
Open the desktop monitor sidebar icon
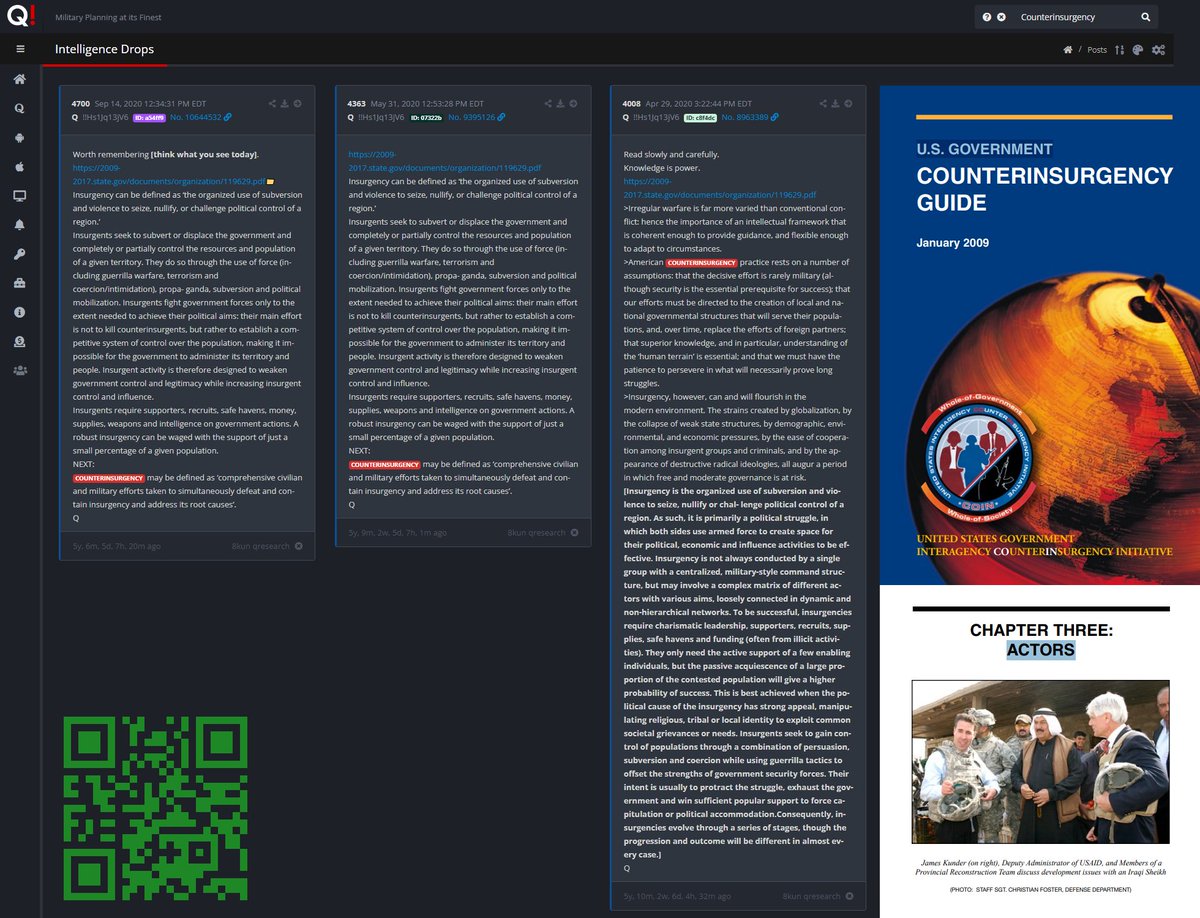(20, 196)
